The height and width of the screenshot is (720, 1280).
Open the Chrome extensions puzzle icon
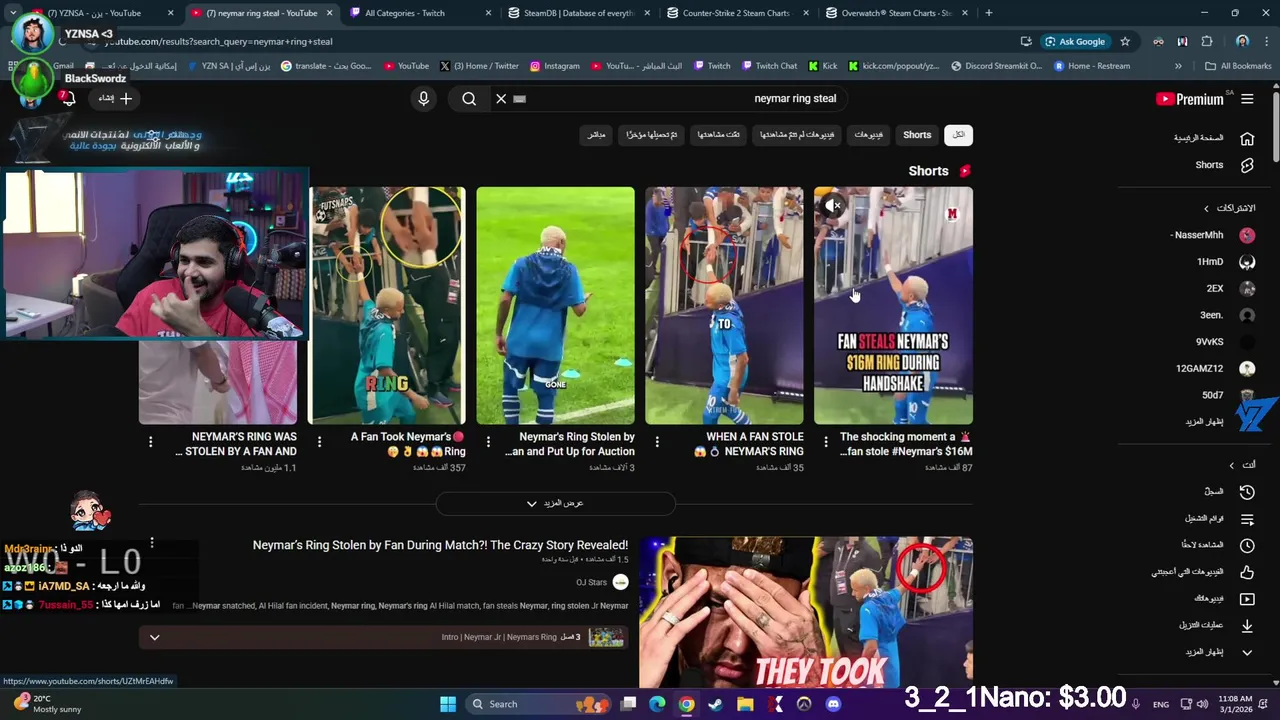click(x=1206, y=41)
